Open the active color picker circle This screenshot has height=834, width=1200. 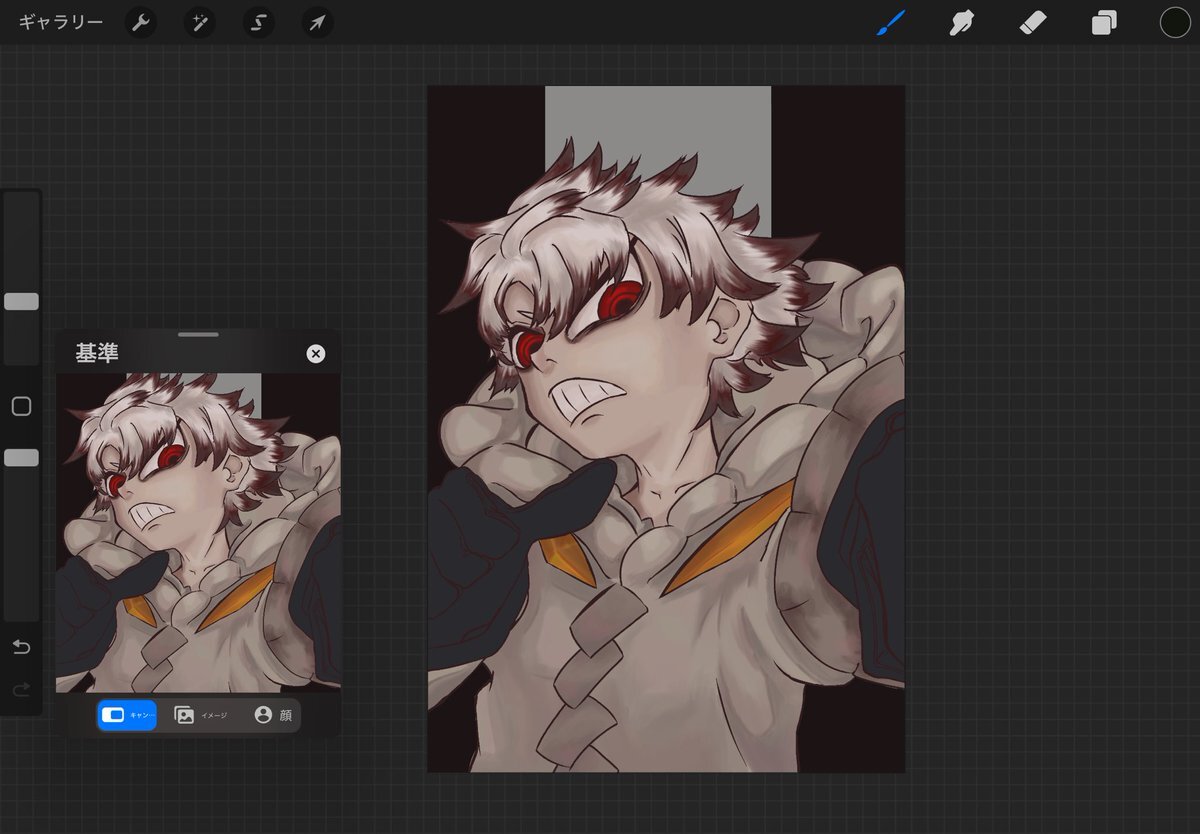point(1175,22)
